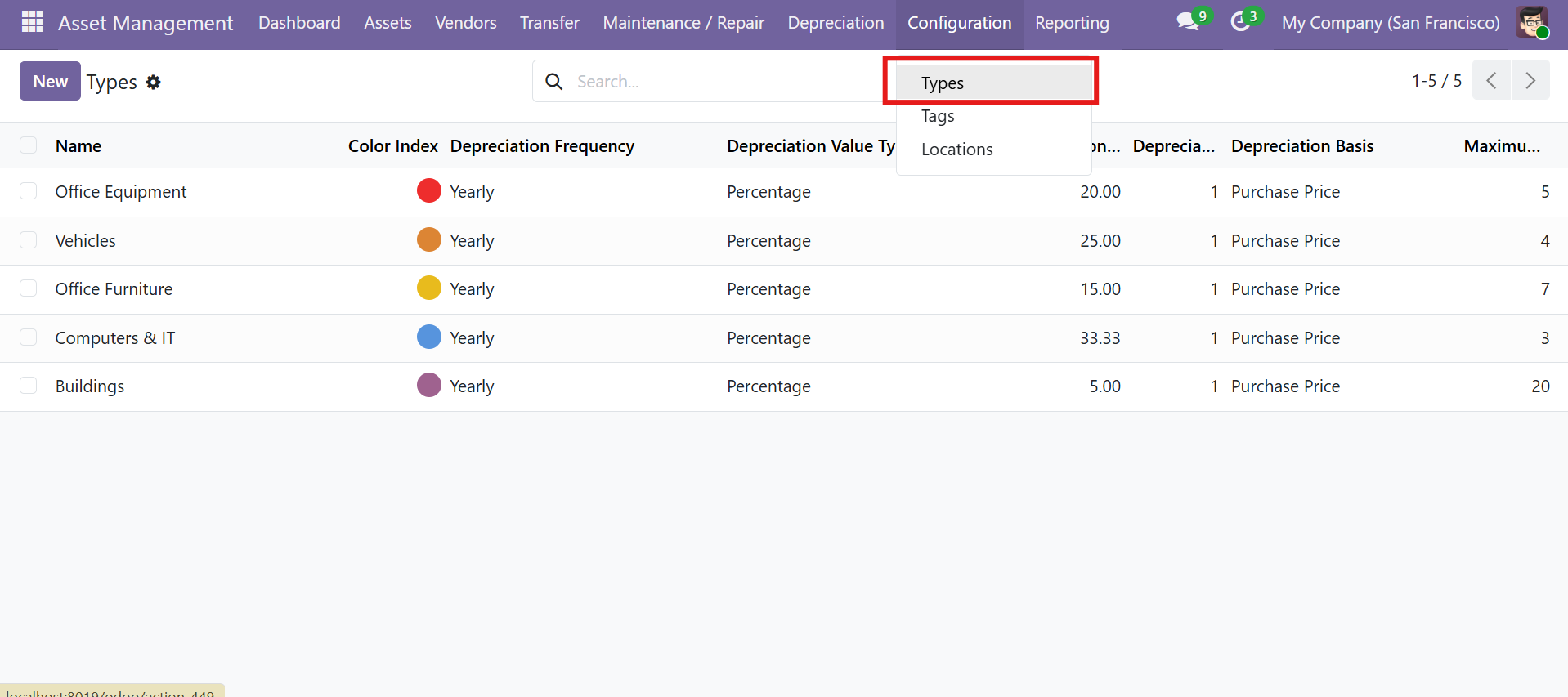
Task: Select the Office Equipment row checkbox
Action: pos(29,191)
